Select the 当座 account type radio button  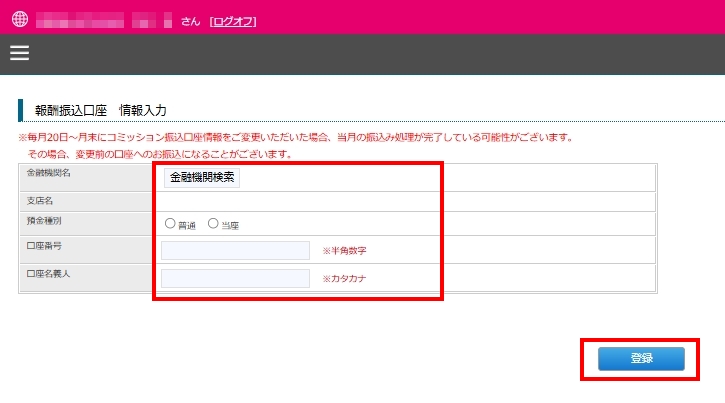point(213,224)
